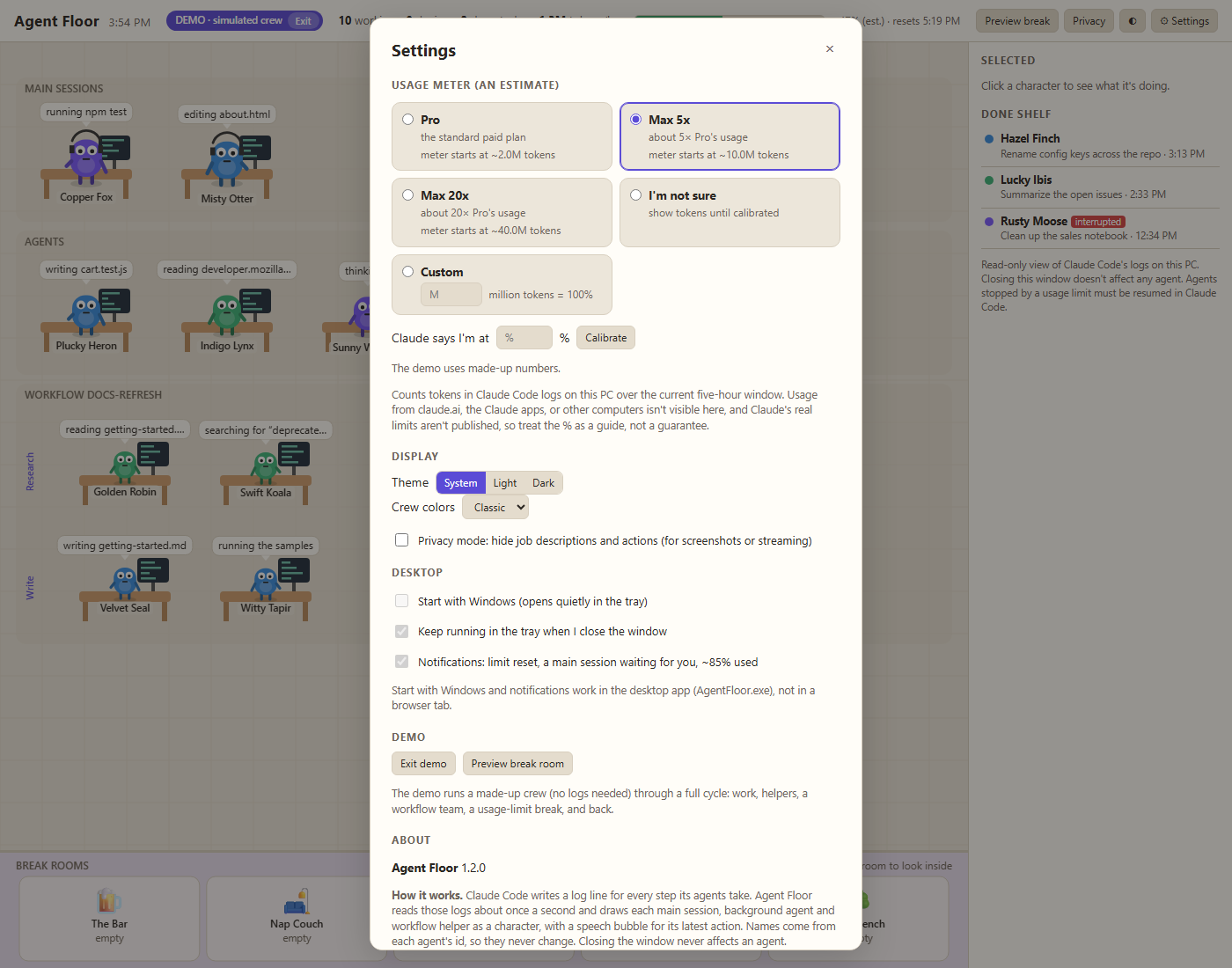Pick the Max 20x usage plan
1232x968 pixels.
pyautogui.click(x=502, y=212)
